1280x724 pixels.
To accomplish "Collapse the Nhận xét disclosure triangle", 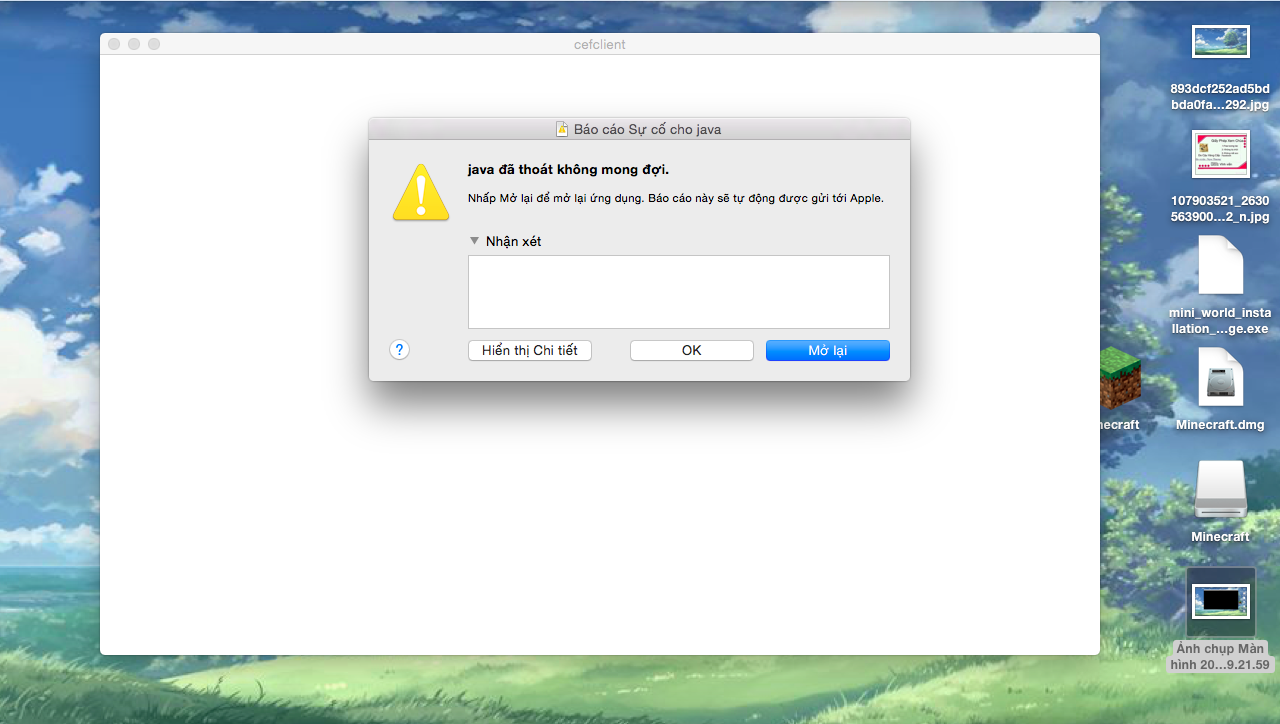I will click(474, 241).
